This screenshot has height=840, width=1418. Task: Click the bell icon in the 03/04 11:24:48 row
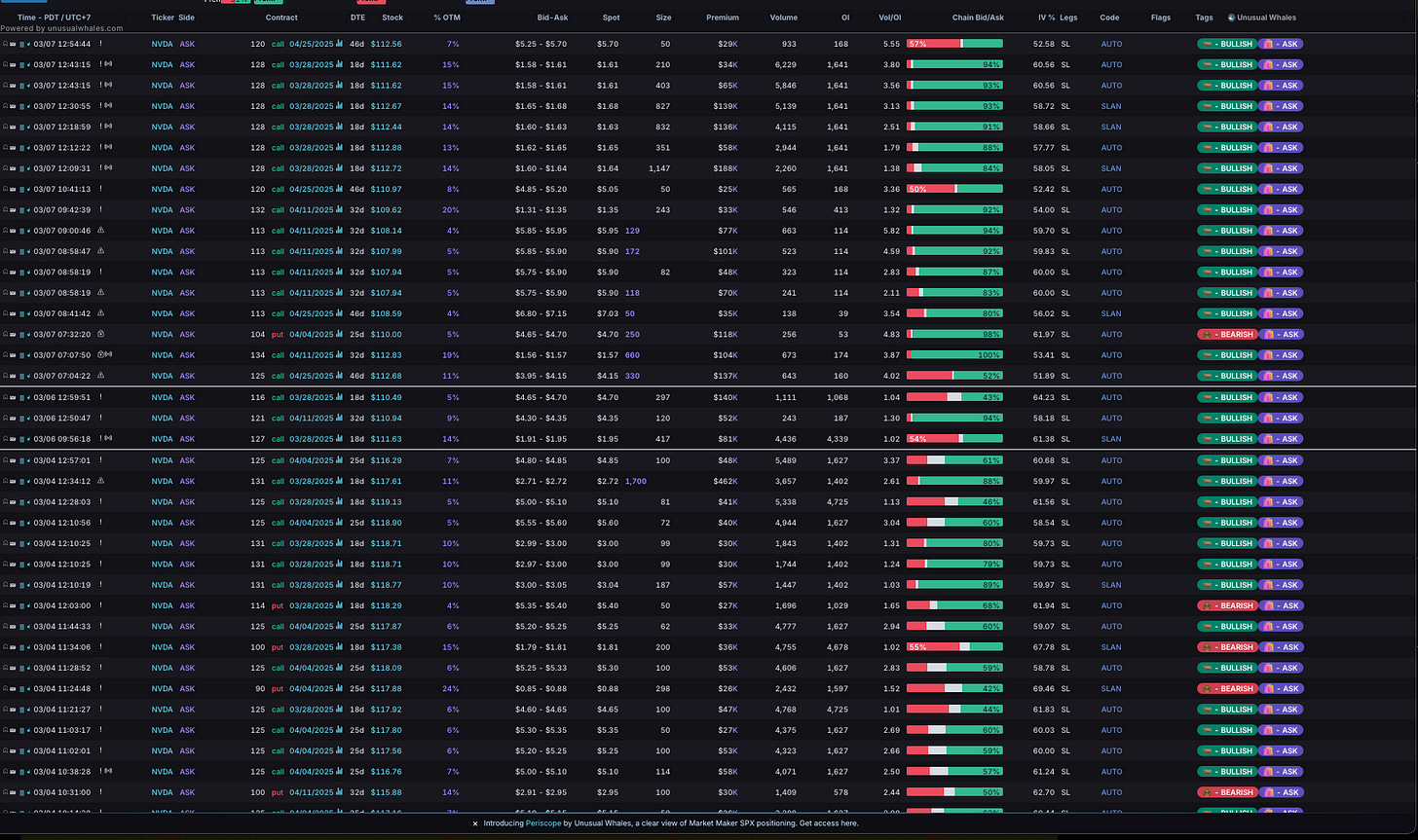tap(5, 688)
